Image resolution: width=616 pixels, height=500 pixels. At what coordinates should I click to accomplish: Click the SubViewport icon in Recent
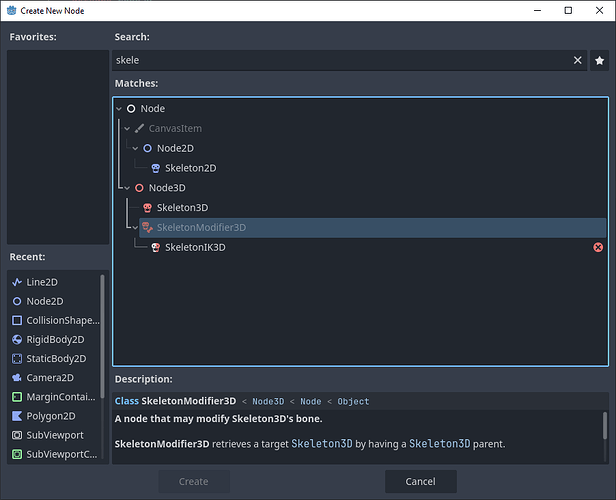tap(17, 435)
